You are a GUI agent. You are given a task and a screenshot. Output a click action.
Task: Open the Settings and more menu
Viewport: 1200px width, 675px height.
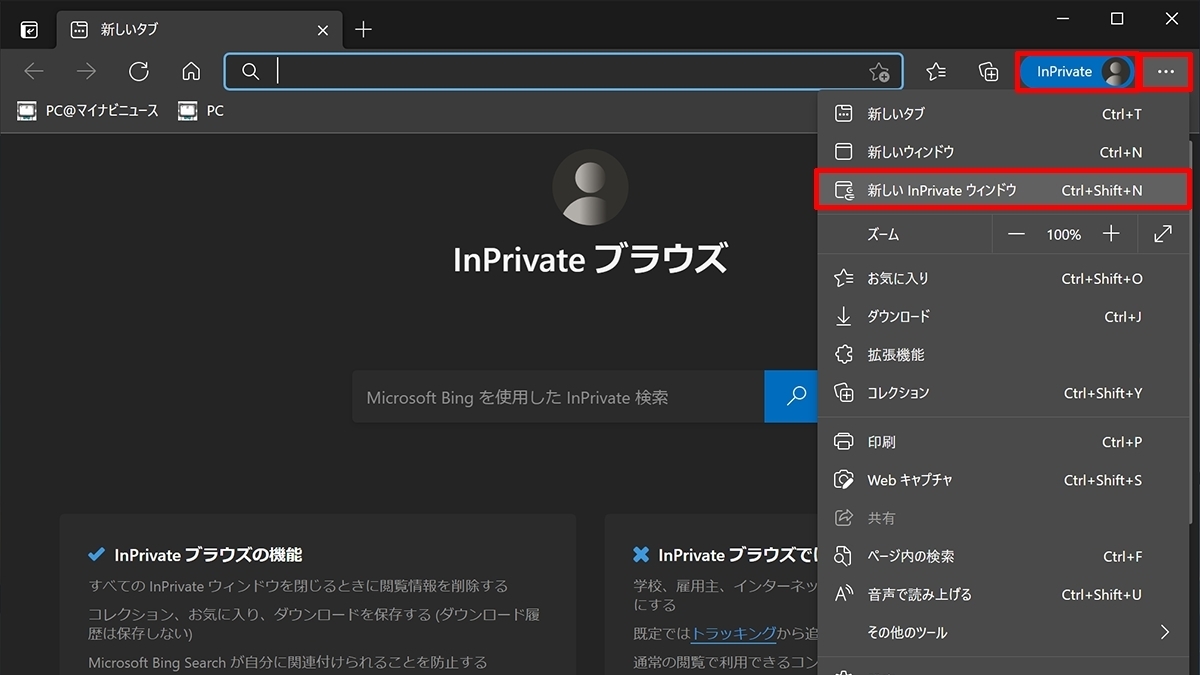coord(1165,72)
